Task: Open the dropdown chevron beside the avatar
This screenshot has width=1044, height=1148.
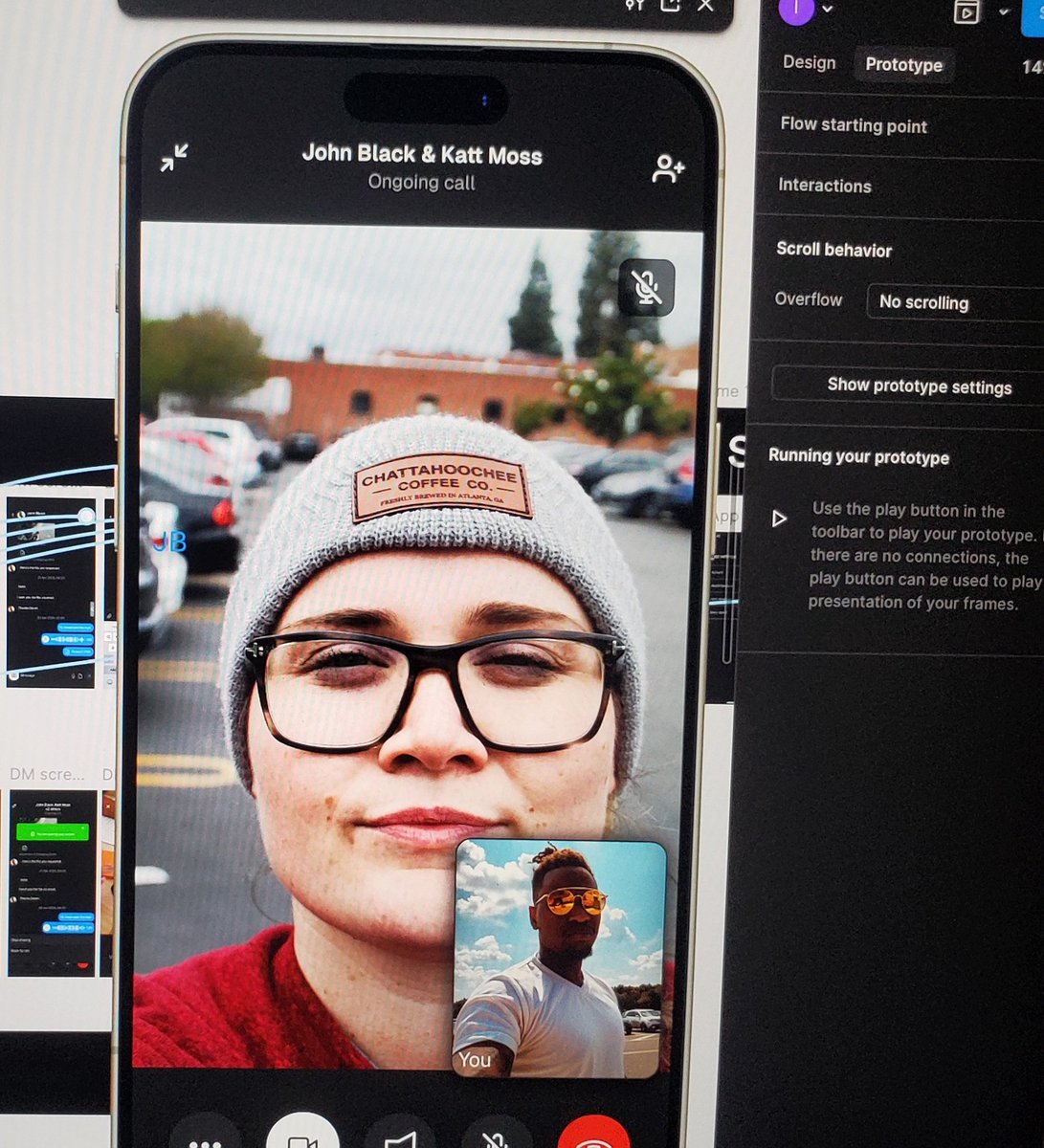Action: coord(828,11)
